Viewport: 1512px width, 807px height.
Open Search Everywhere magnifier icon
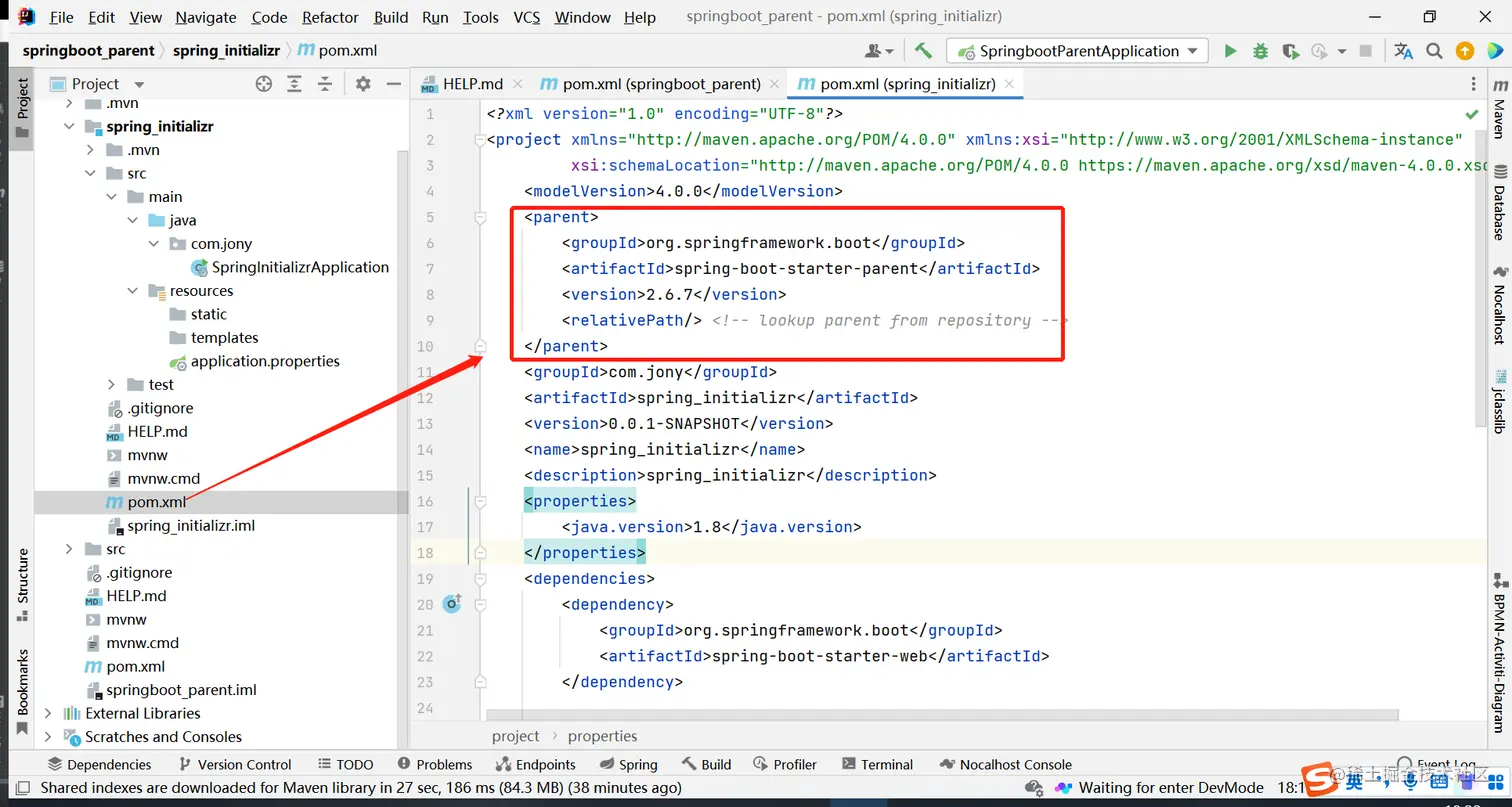(x=1434, y=51)
